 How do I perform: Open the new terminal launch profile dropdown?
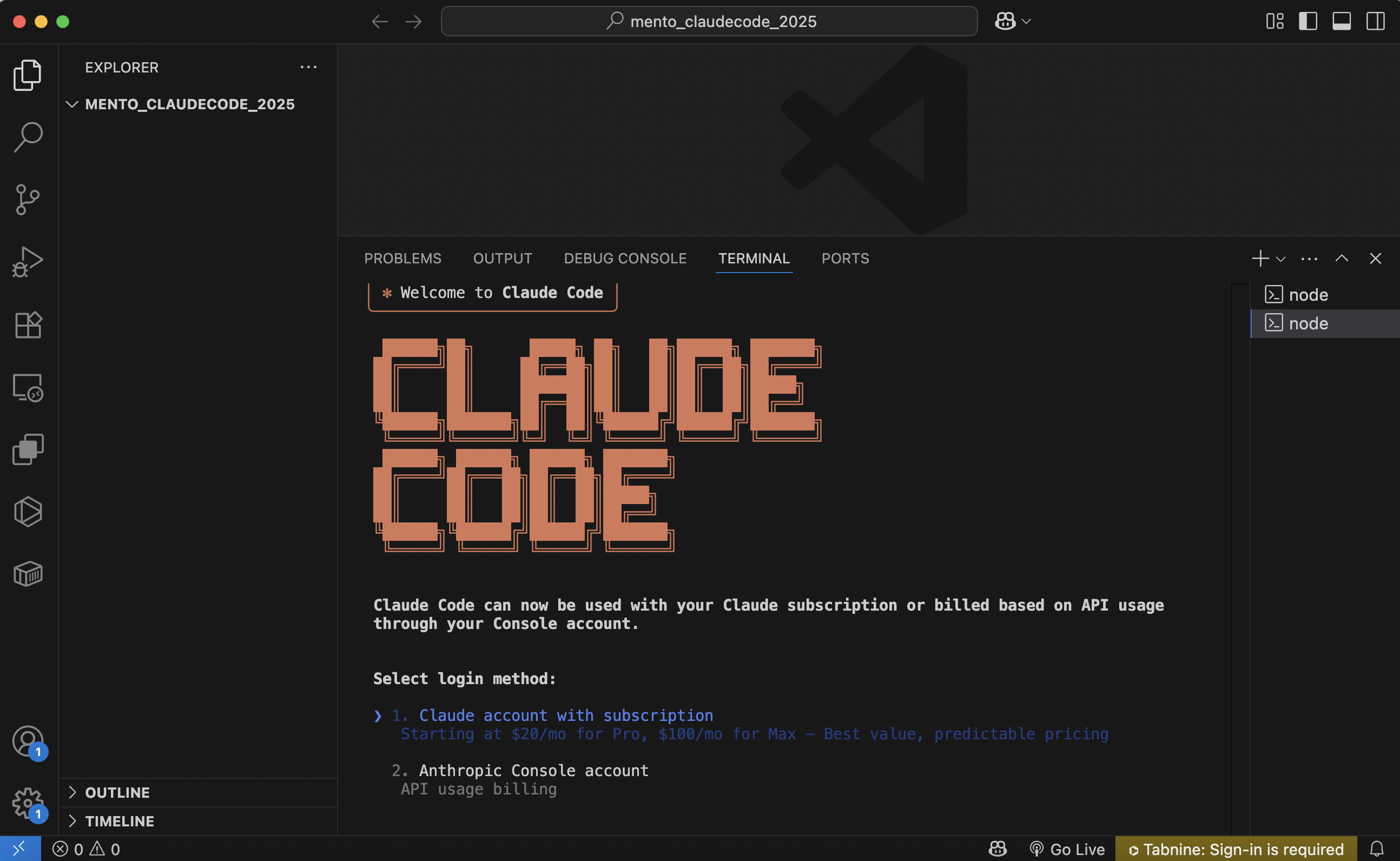coord(1281,259)
